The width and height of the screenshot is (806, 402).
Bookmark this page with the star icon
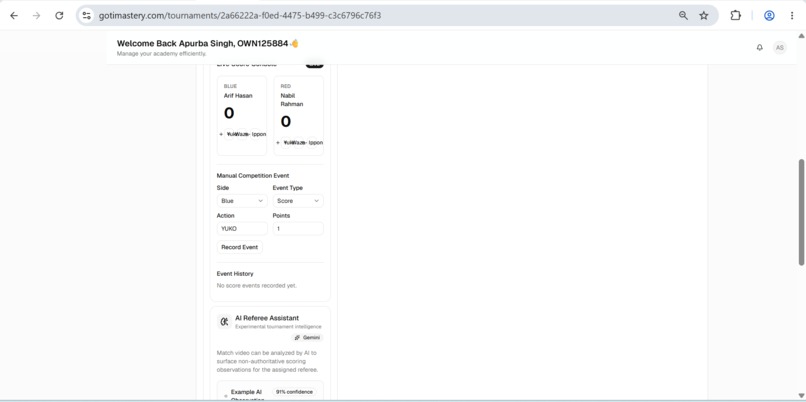[704, 15]
